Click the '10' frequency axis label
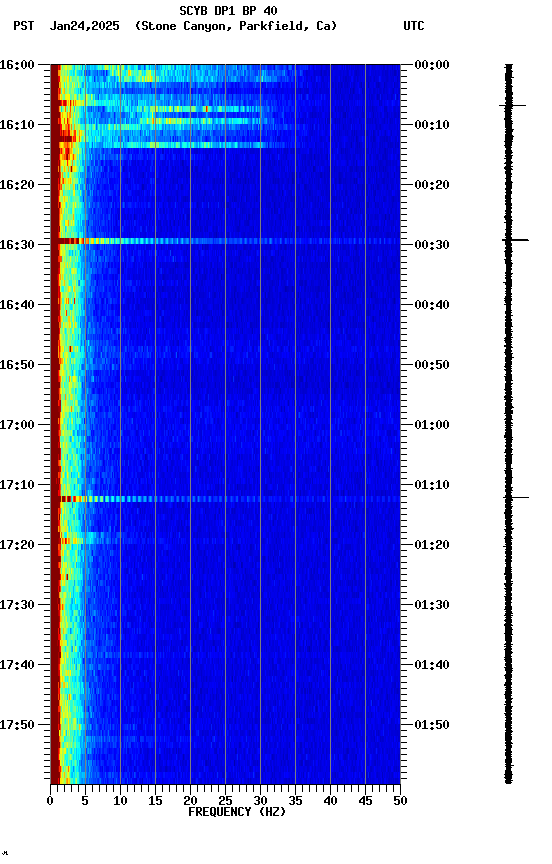Image resolution: width=552 pixels, height=864 pixels. point(120,801)
